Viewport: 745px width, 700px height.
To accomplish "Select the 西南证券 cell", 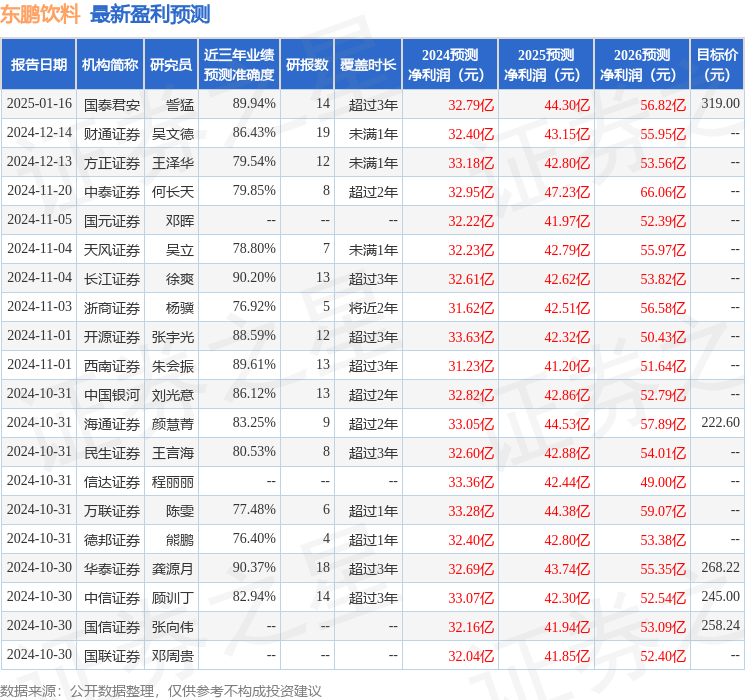I will click(112, 366).
